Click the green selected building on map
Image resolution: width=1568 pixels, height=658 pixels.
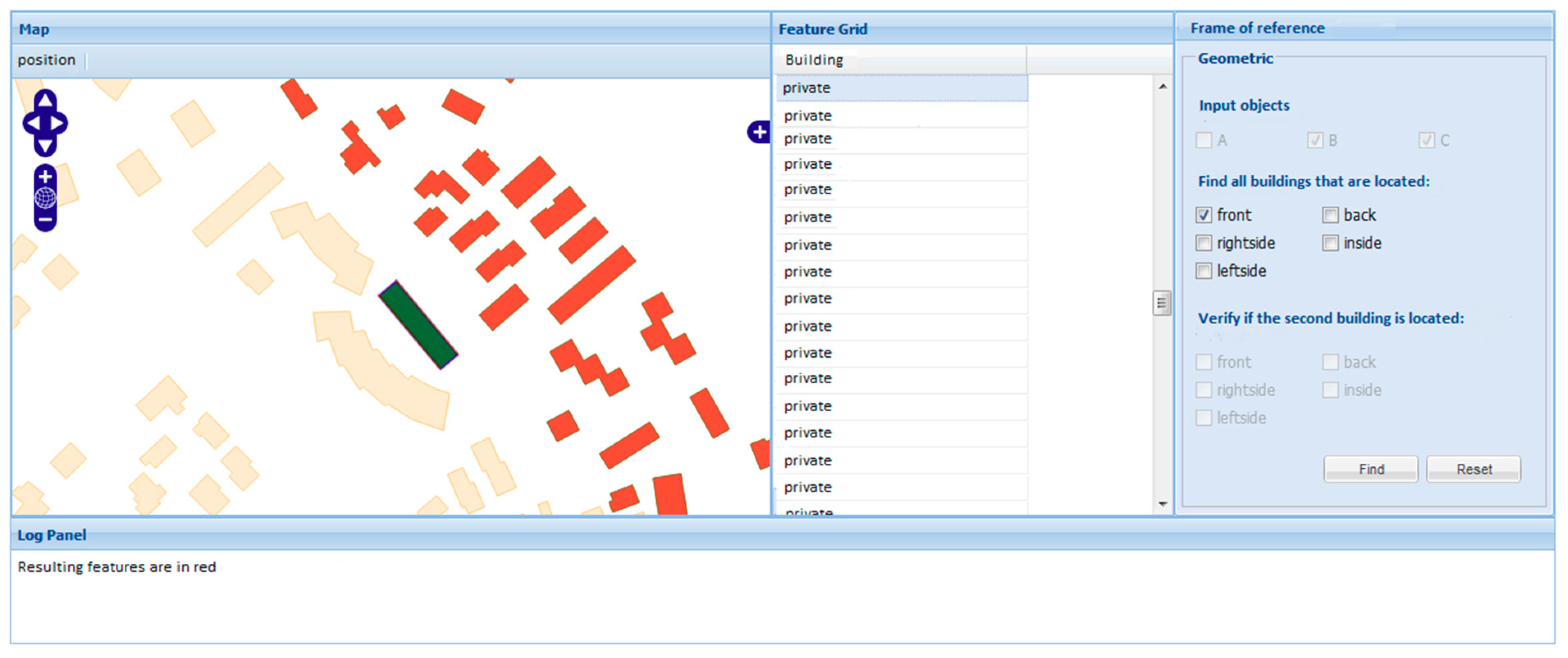[x=418, y=324]
